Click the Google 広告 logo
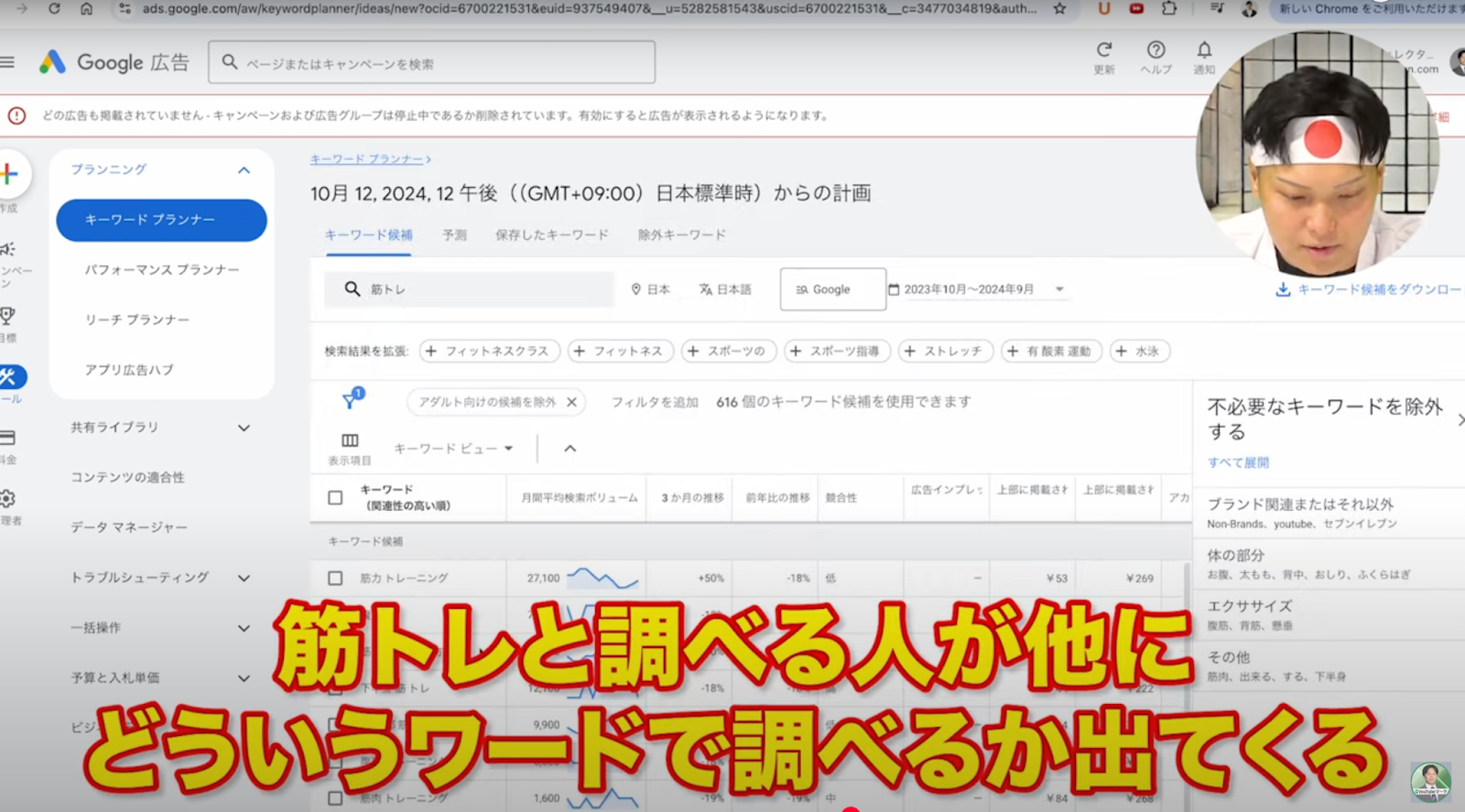Viewport: 1465px width, 812px height. point(114,62)
